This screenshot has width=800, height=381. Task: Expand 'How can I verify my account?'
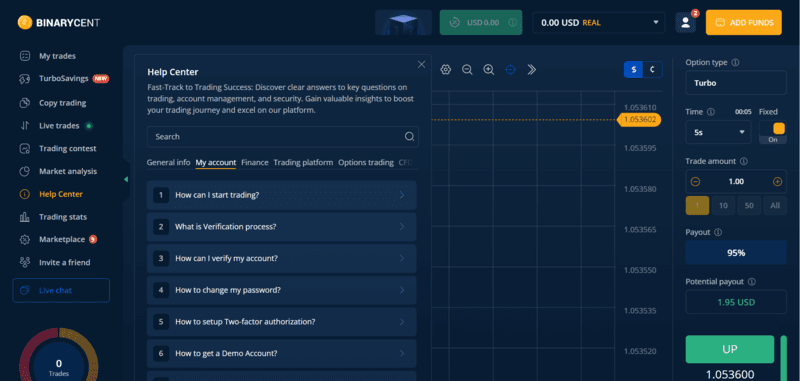pos(282,259)
